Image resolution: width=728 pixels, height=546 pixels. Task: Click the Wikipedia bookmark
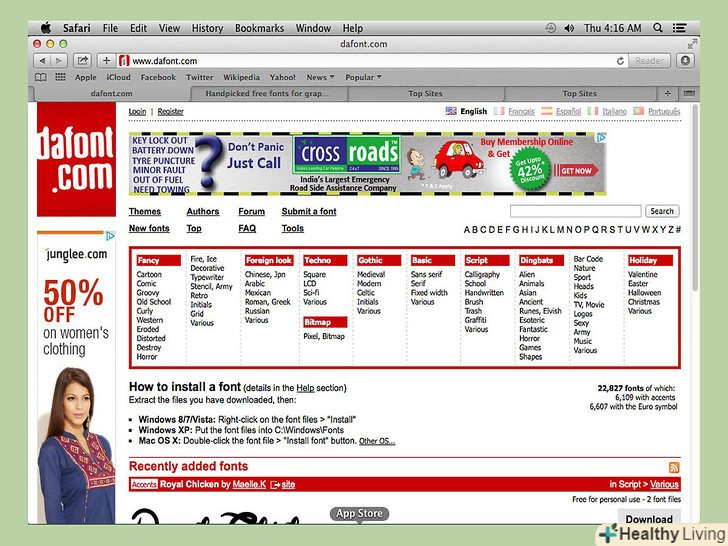point(241,78)
